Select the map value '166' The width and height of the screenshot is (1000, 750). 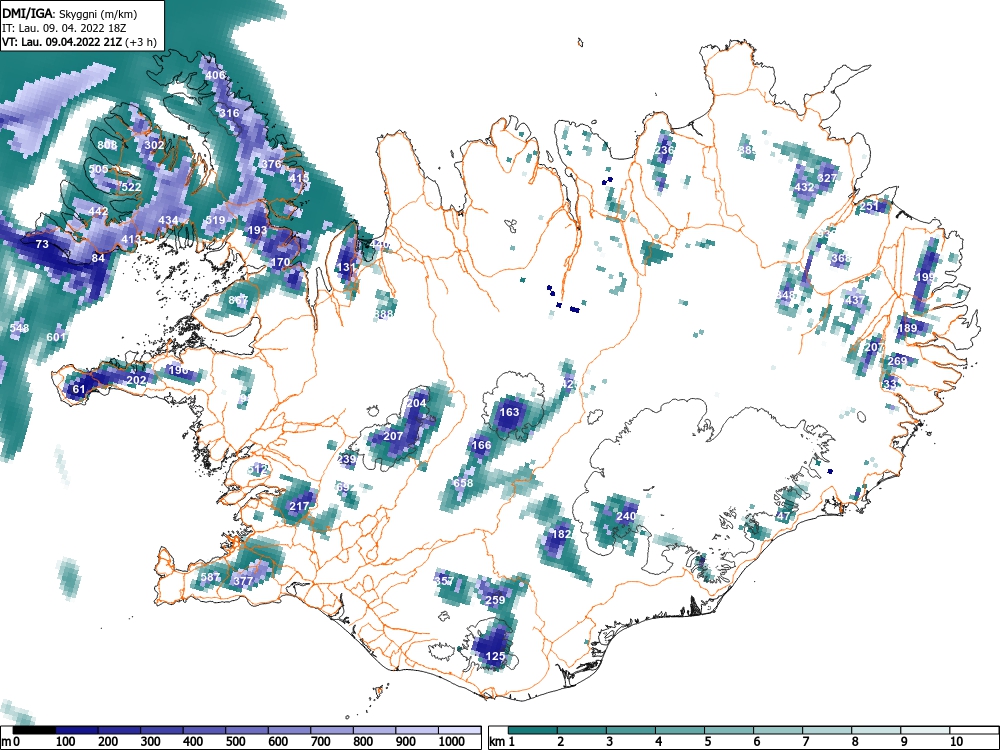coord(481,445)
